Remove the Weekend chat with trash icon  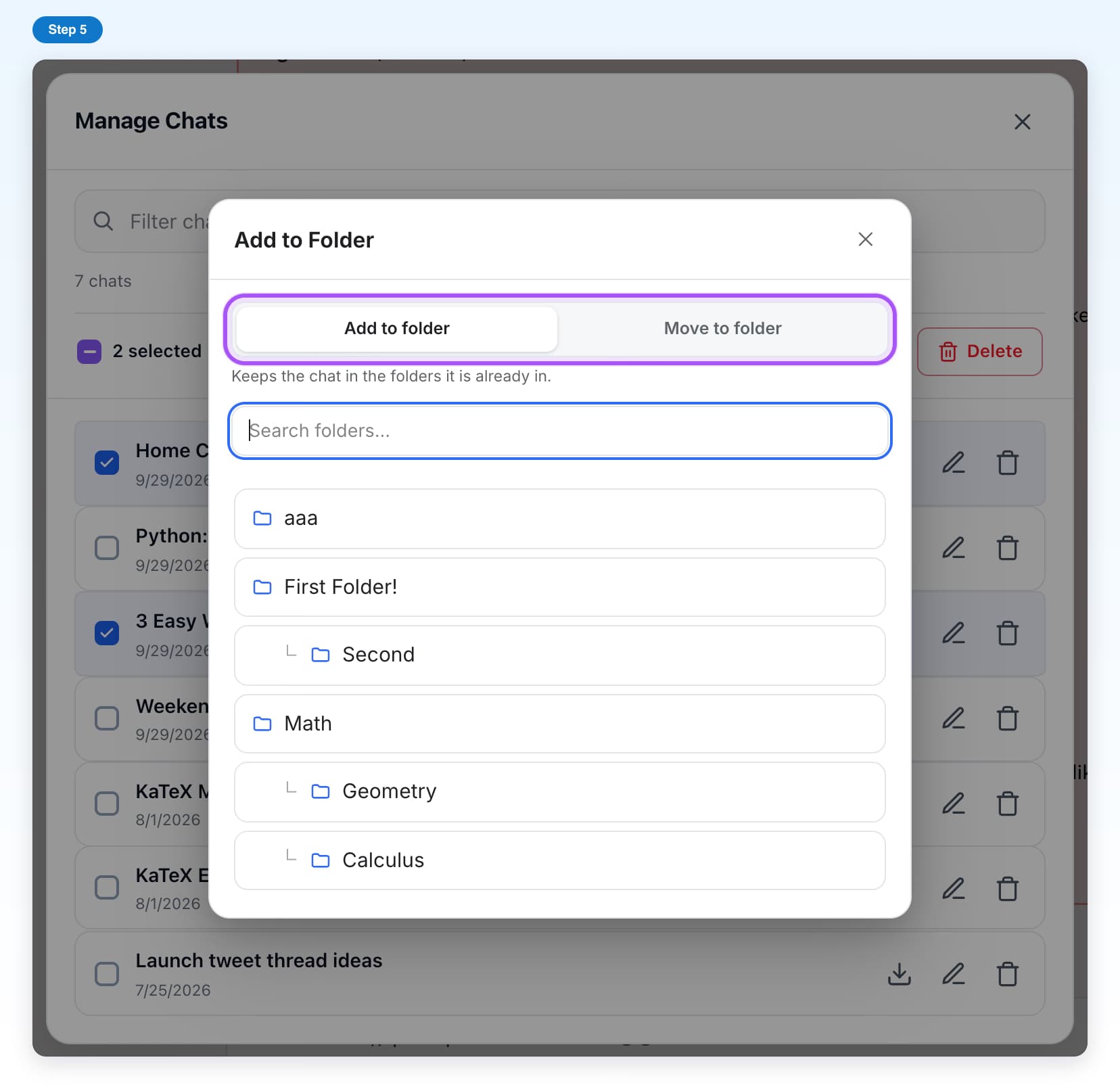point(1008,718)
